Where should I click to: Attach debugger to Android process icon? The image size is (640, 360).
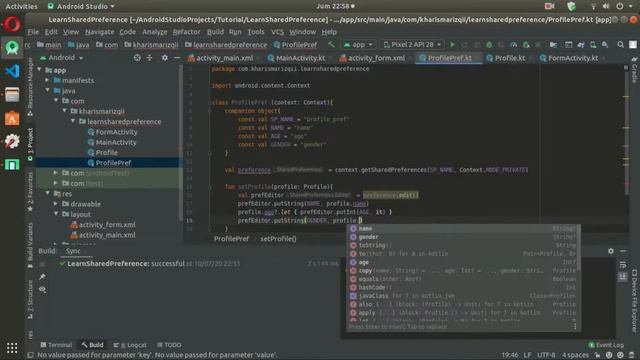pos(526,44)
